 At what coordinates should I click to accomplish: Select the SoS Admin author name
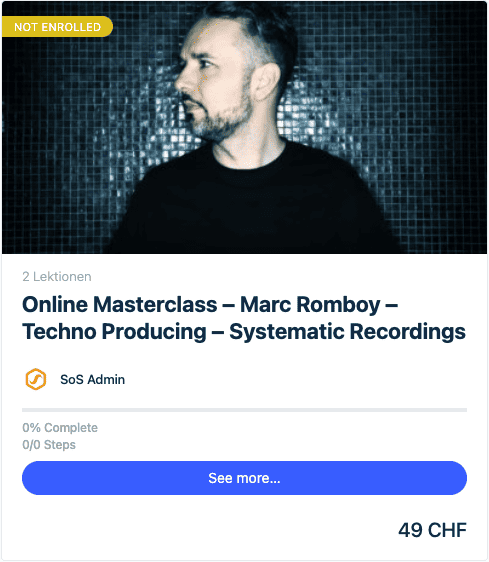coord(92,379)
